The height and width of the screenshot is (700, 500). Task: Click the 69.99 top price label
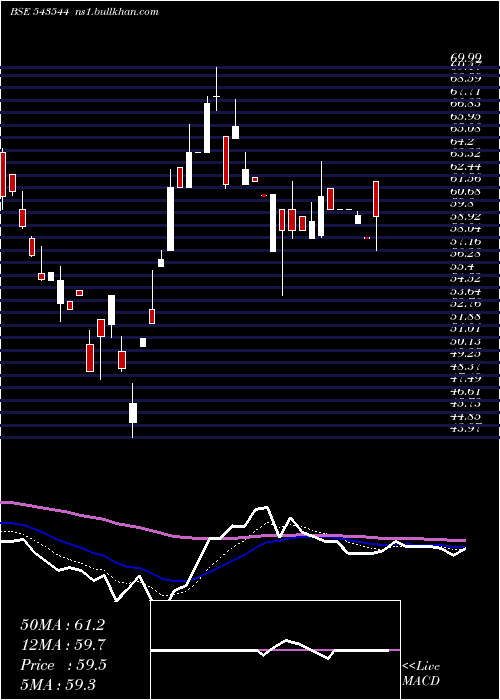click(466, 58)
